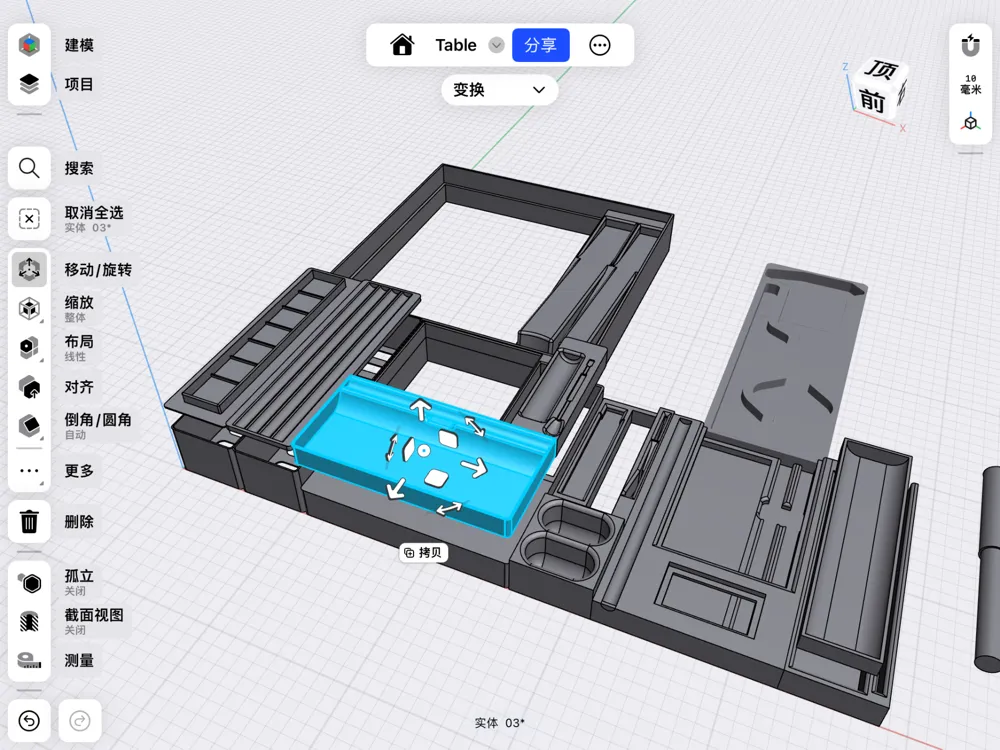Screen dimensions: 1000x750
Task: Click the gizmo center point circle
Action: [x=423, y=452]
